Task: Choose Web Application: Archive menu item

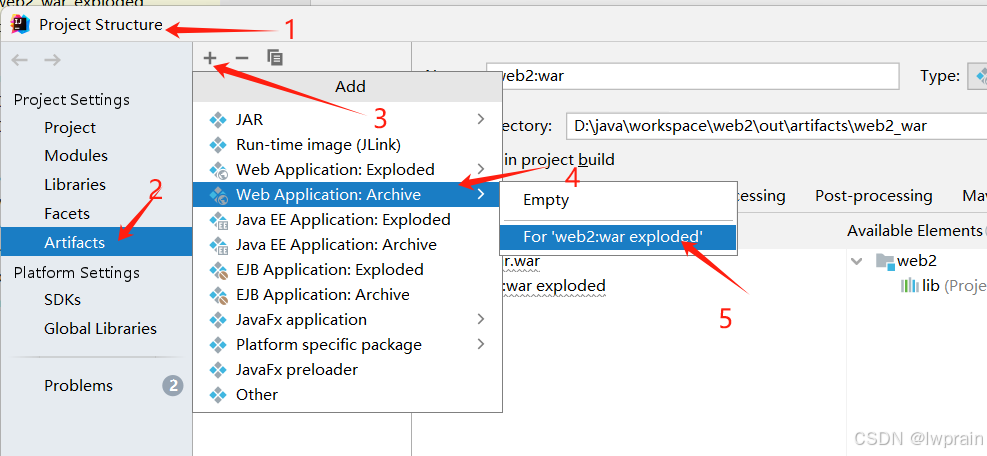Action: tap(347, 195)
